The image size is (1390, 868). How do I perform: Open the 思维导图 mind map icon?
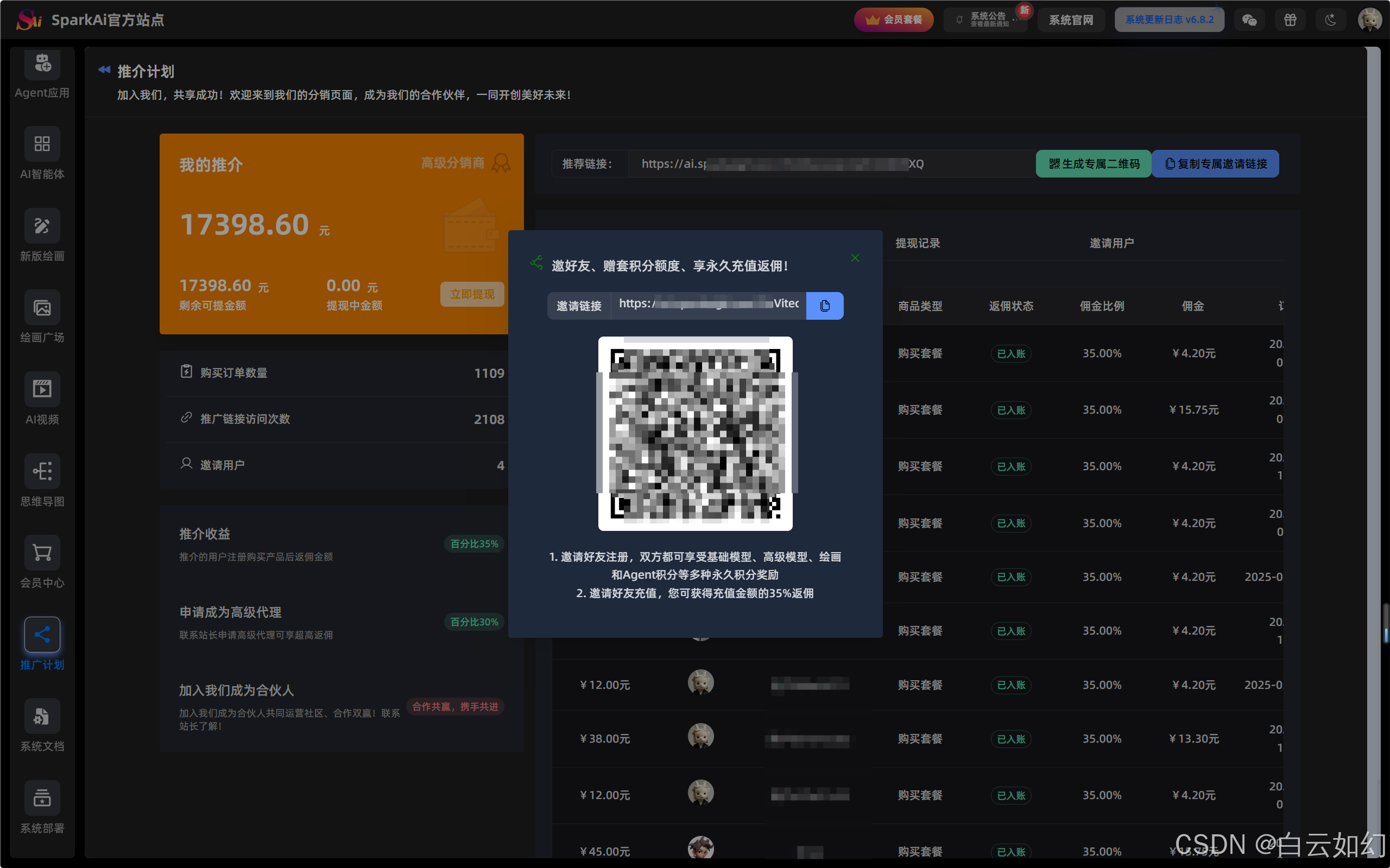pyautogui.click(x=42, y=471)
